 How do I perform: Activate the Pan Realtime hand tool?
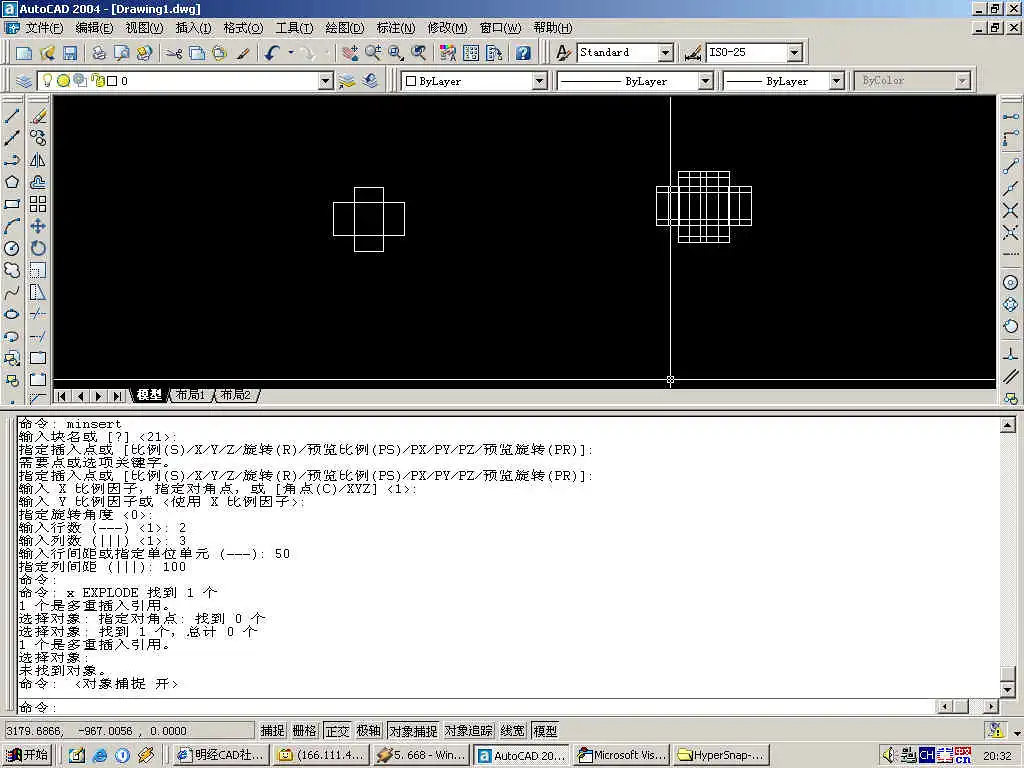(x=351, y=53)
